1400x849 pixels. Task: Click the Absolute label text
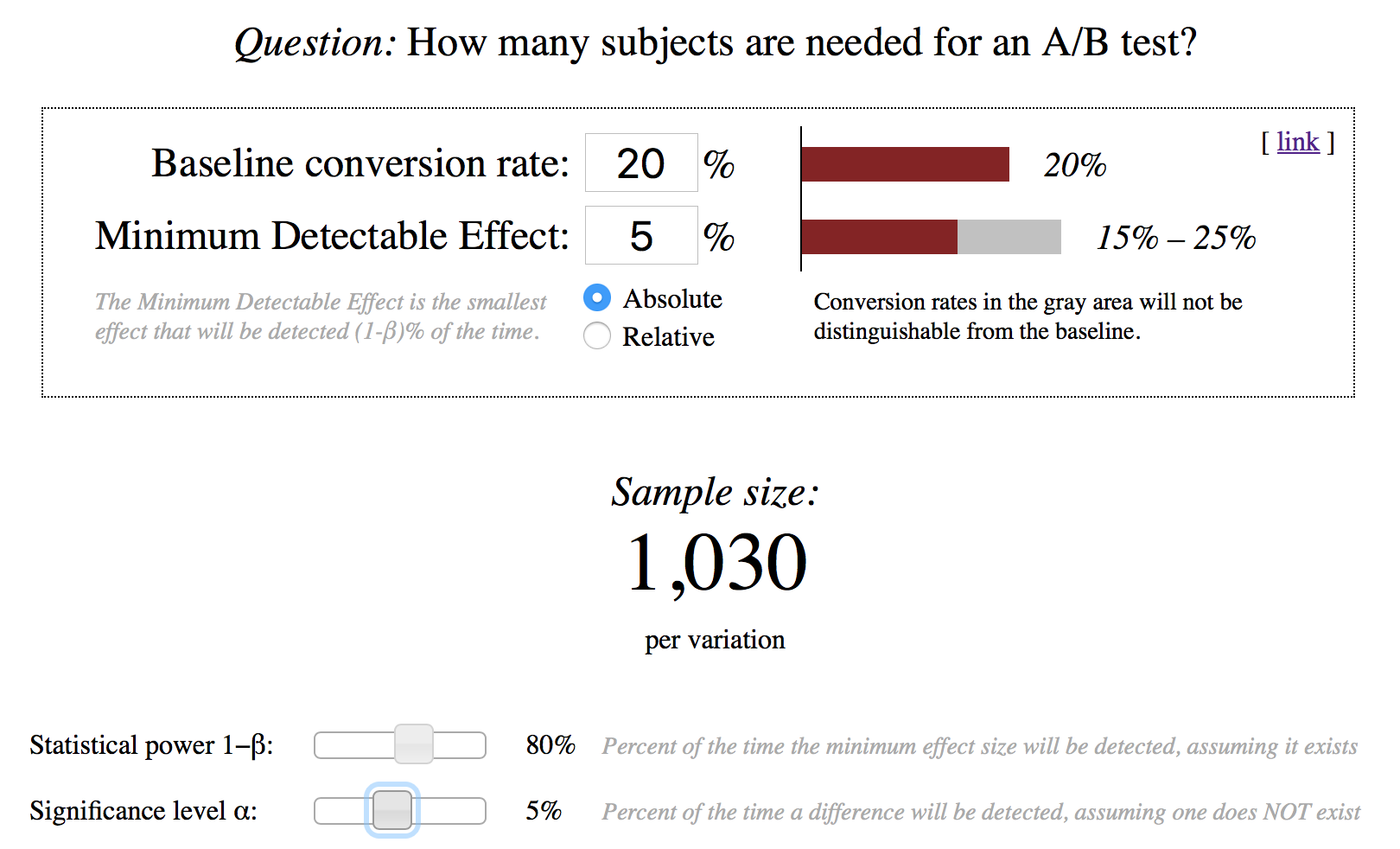click(672, 298)
